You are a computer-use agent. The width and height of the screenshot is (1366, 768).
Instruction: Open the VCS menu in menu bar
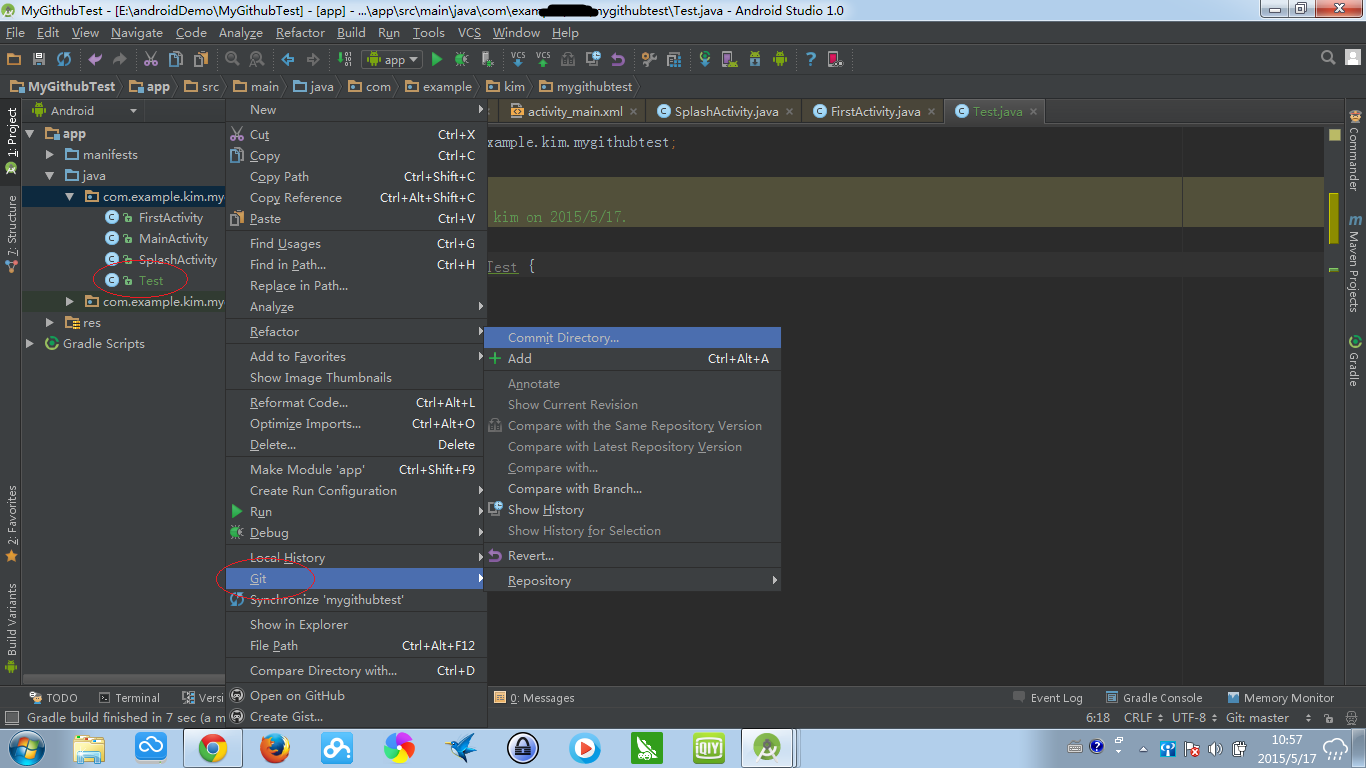[469, 33]
